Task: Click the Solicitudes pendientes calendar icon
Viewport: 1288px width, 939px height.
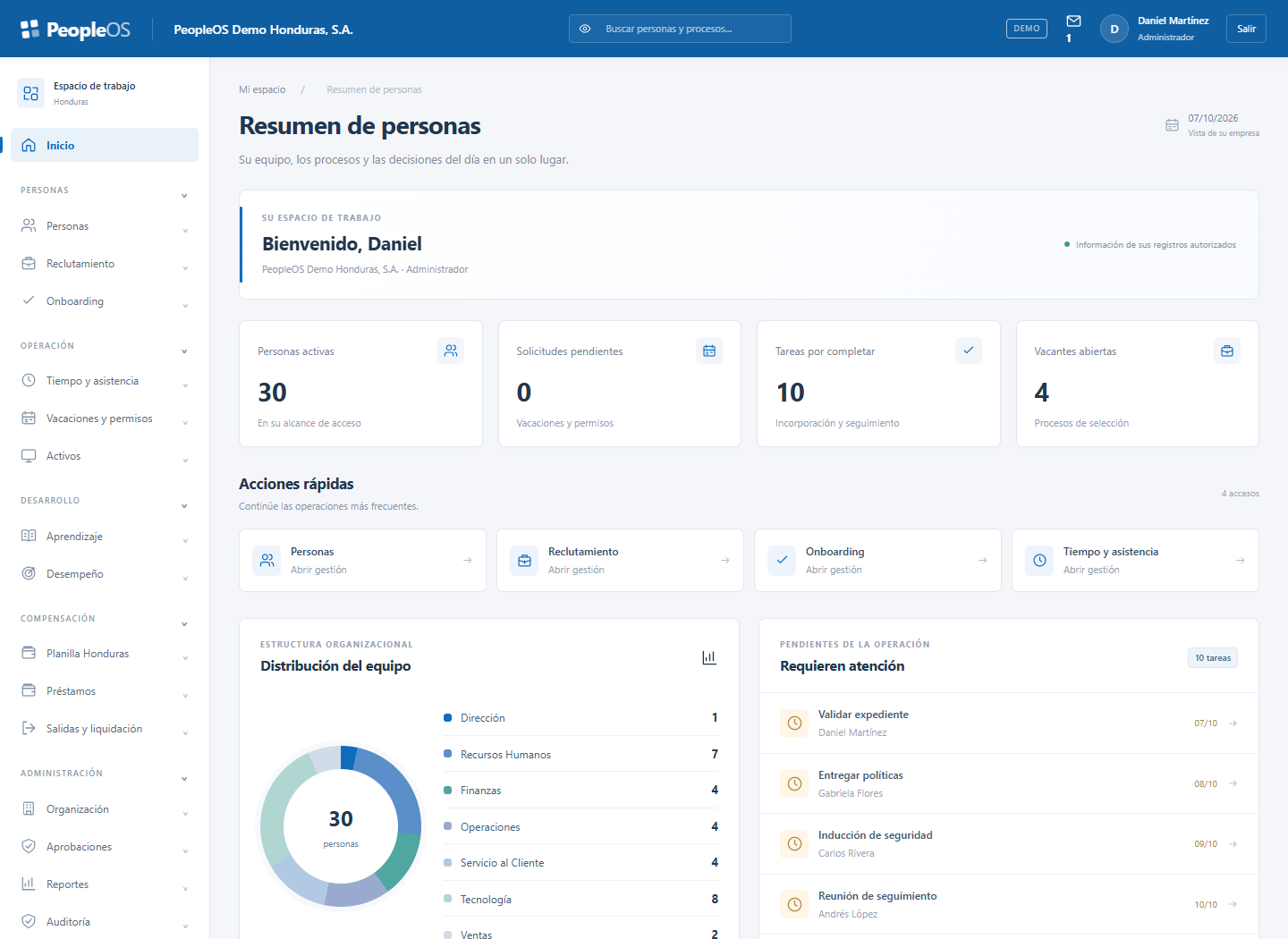Action: click(709, 351)
